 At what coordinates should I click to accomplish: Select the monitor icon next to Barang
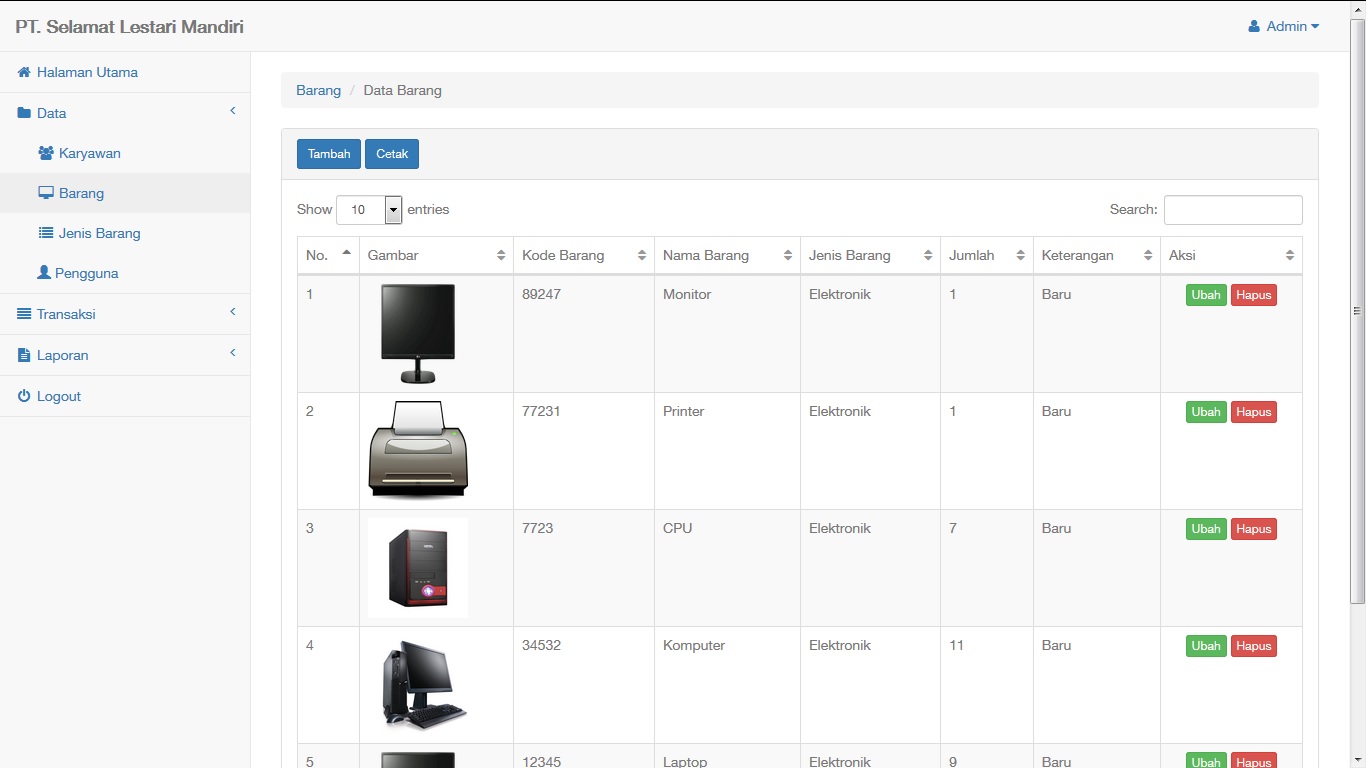48,193
